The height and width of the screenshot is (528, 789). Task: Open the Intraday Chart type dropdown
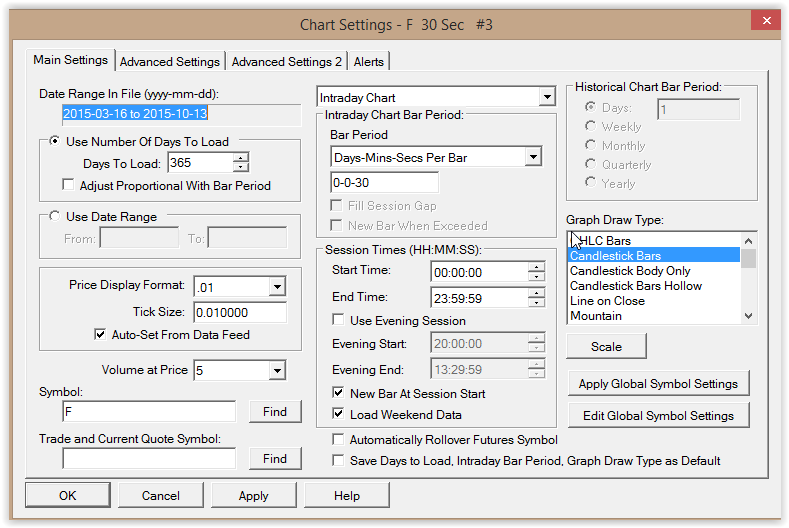click(x=546, y=98)
